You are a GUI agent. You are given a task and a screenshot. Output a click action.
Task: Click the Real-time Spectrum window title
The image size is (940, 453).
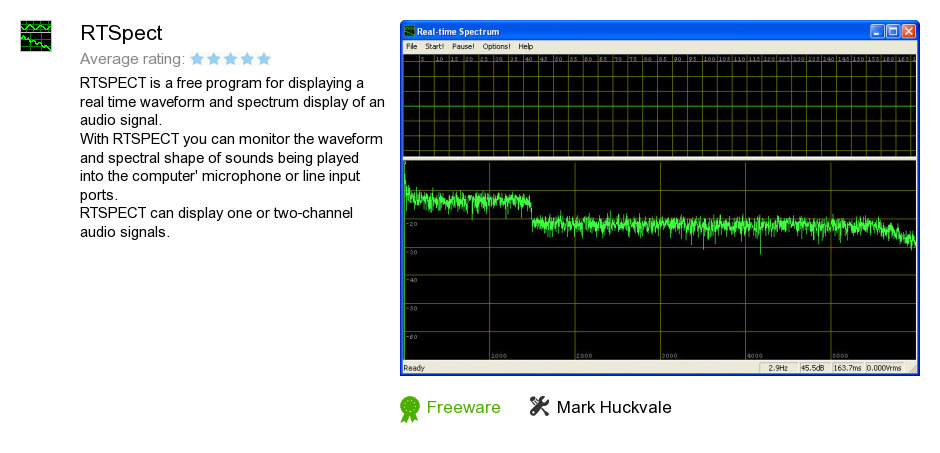pyautogui.click(x=458, y=32)
